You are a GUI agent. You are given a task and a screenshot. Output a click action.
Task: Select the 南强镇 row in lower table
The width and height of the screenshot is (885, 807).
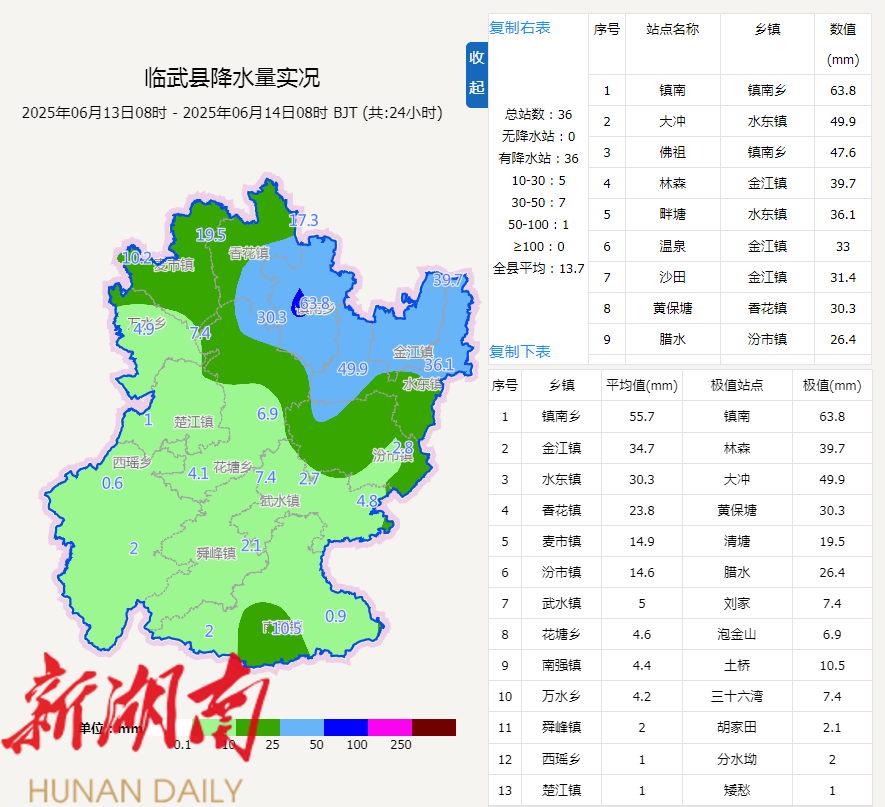[562, 665]
